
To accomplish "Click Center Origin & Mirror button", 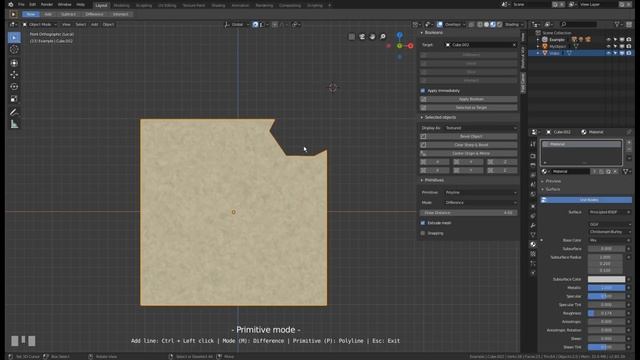I will click(469, 153).
